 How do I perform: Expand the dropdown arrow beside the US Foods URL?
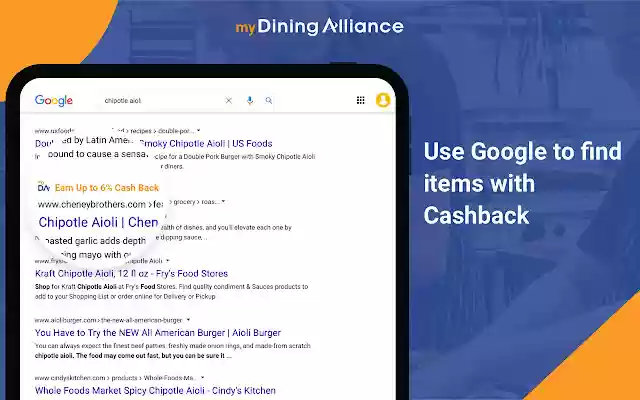tap(198, 131)
